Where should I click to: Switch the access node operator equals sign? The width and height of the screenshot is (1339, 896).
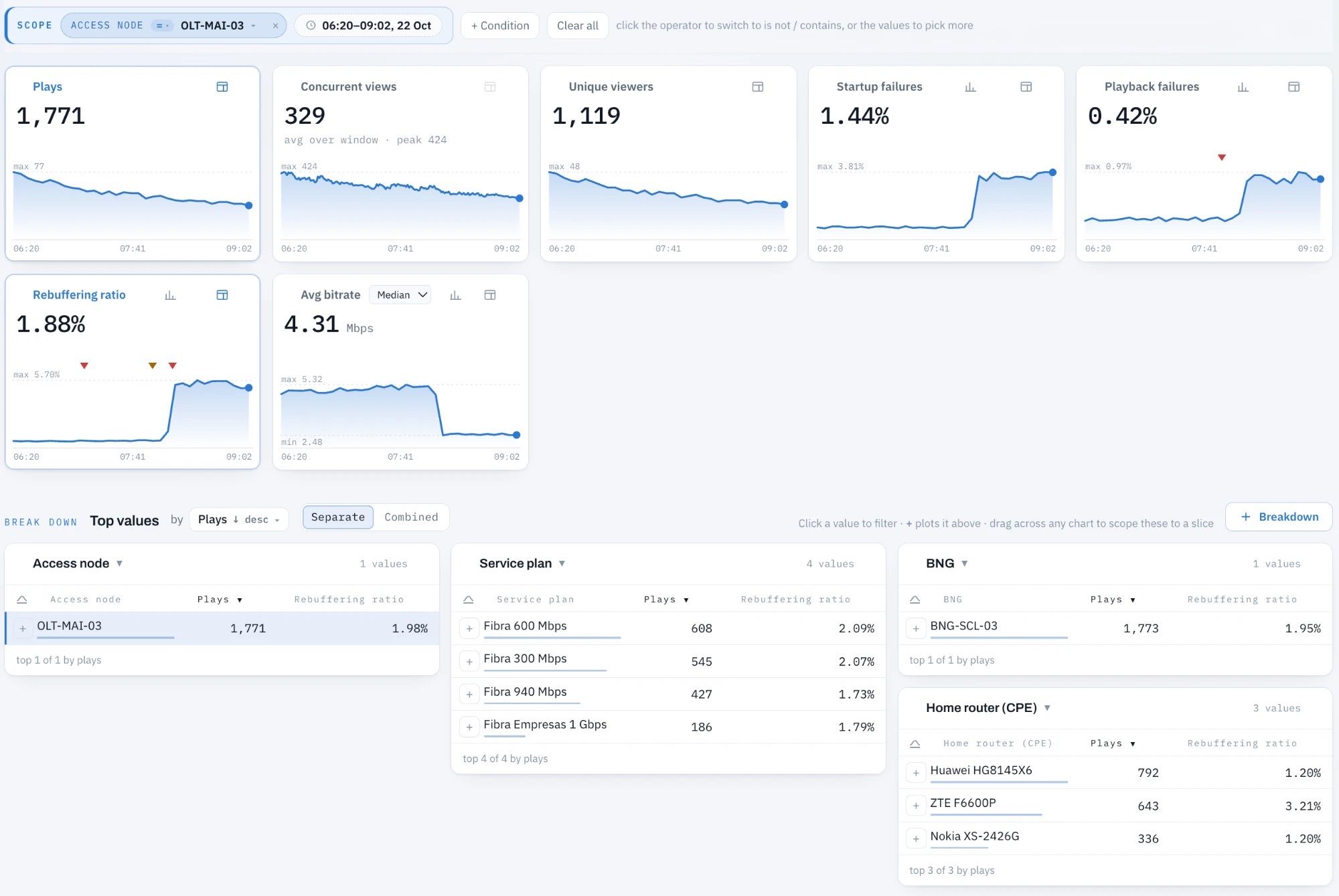pos(161,25)
